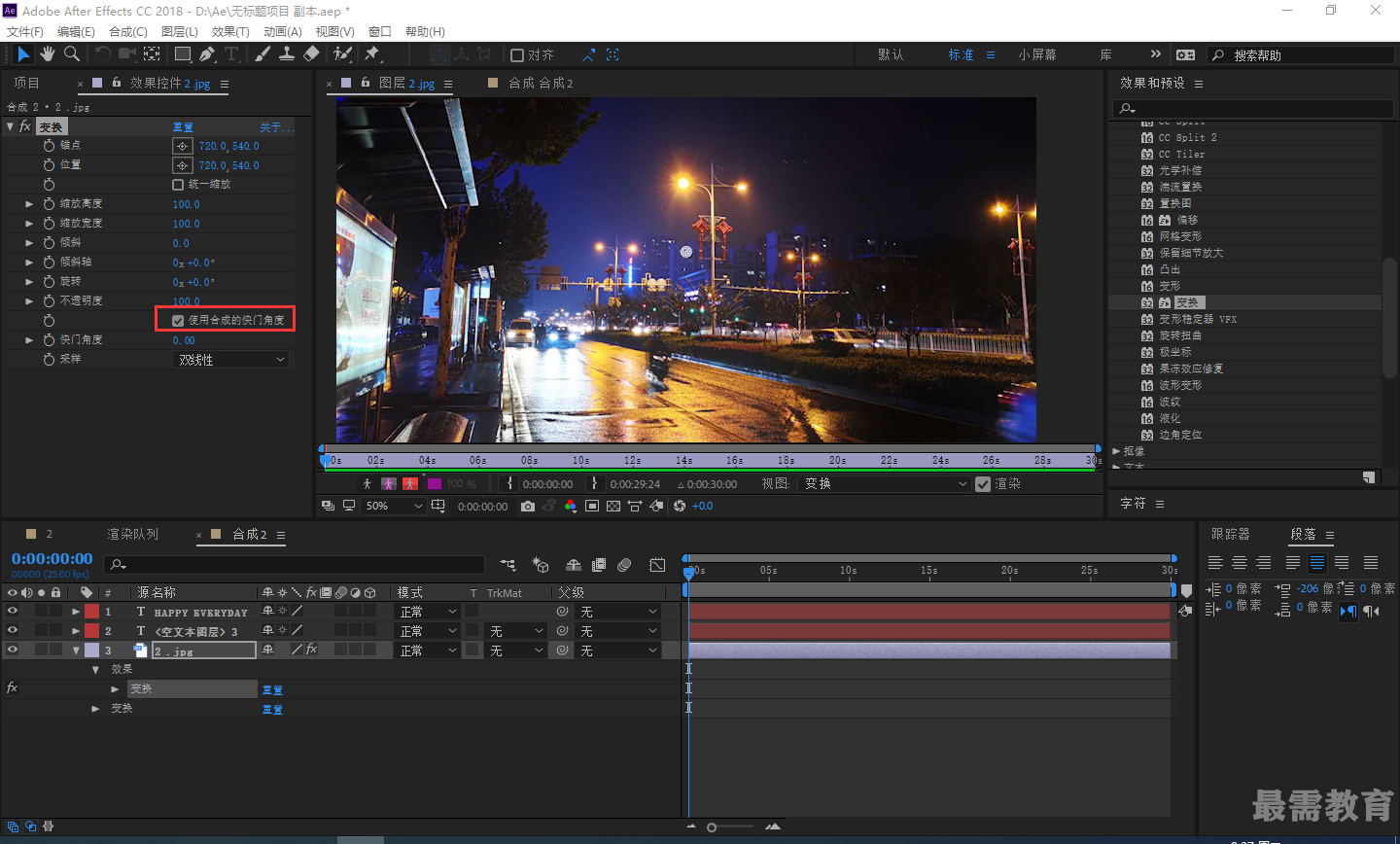Select the Eraser tool

click(311, 54)
